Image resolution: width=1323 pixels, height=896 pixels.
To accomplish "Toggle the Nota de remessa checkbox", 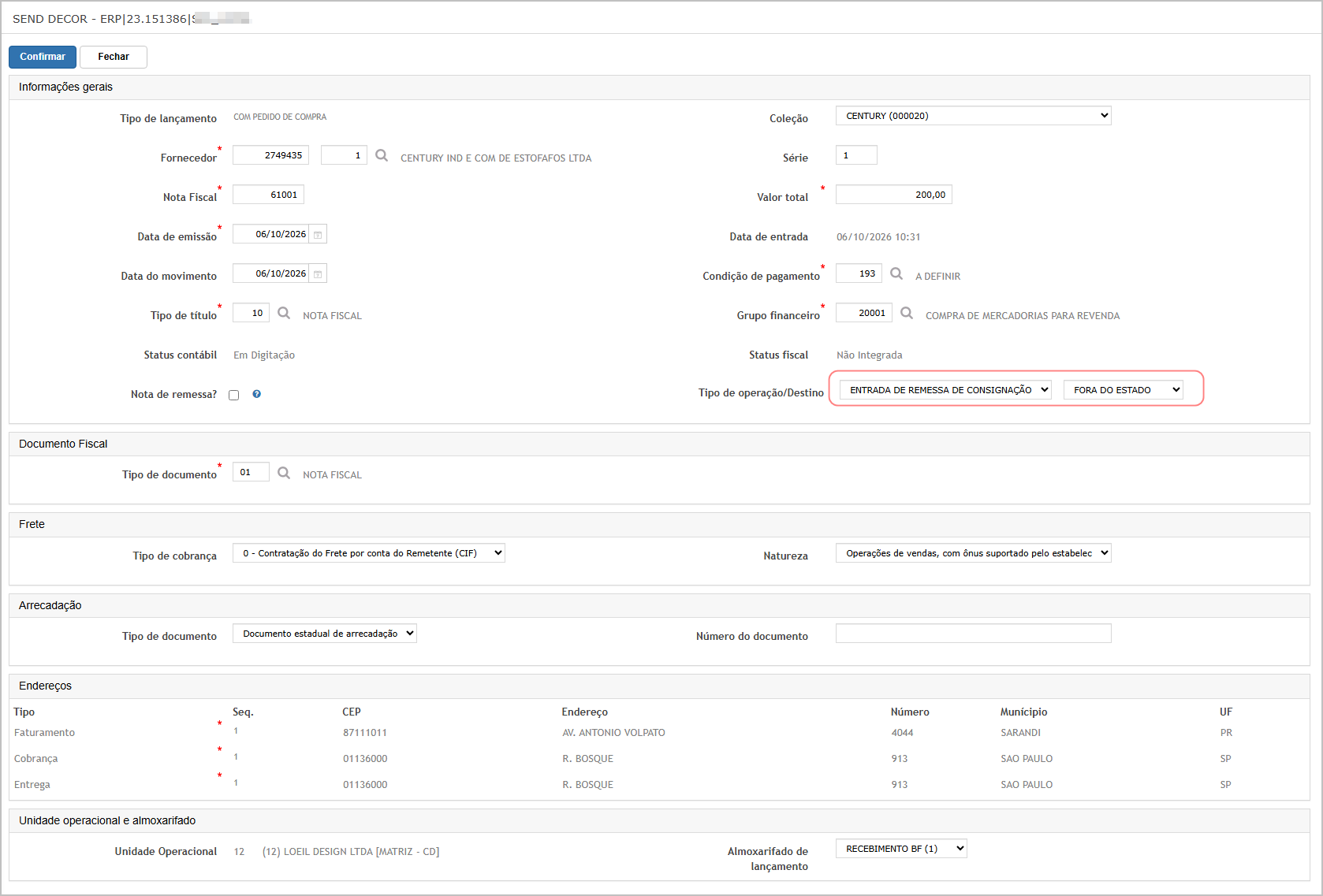I will pos(234,395).
